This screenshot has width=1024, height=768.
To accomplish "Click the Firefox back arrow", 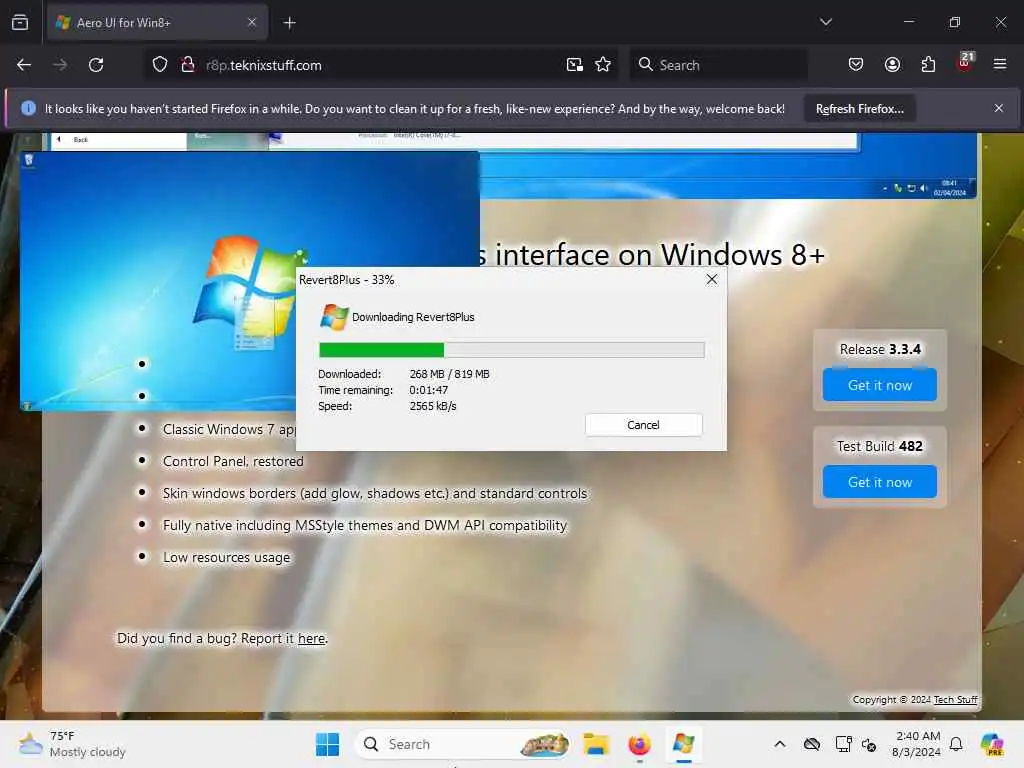I will click(x=24, y=65).
